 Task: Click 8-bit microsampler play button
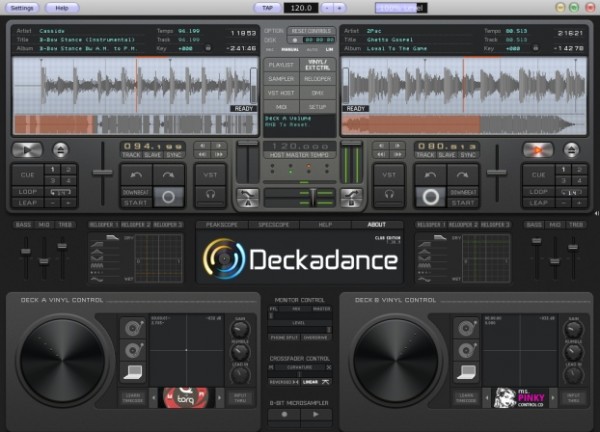coord(316,413)
